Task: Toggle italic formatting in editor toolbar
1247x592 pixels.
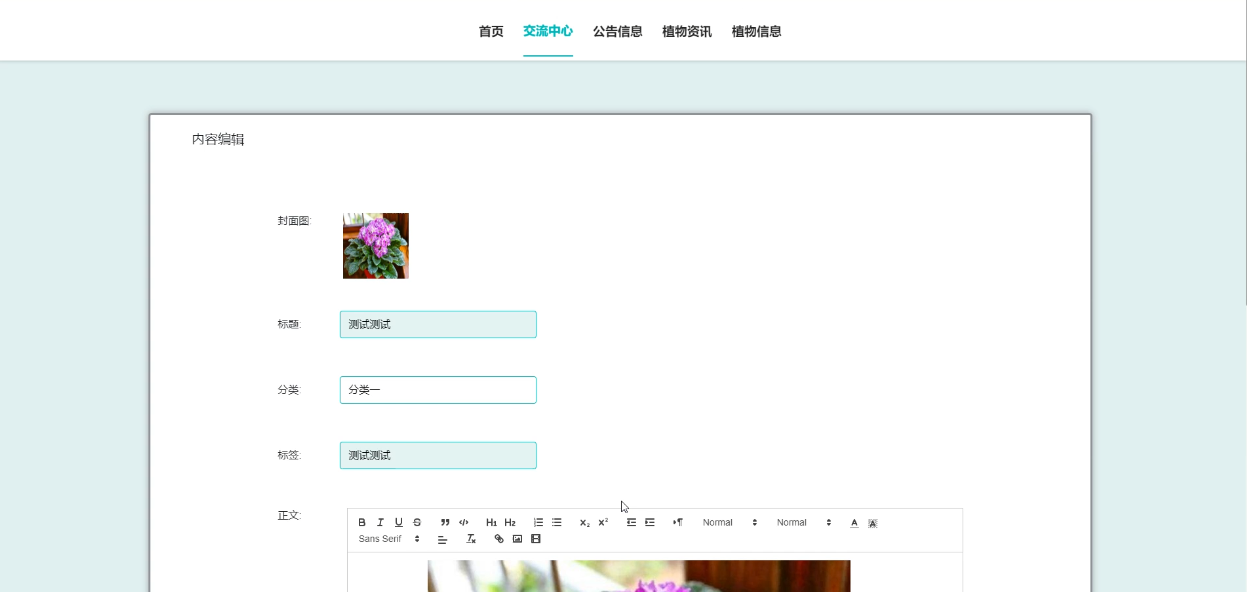Action: click(x=380, y=522)
